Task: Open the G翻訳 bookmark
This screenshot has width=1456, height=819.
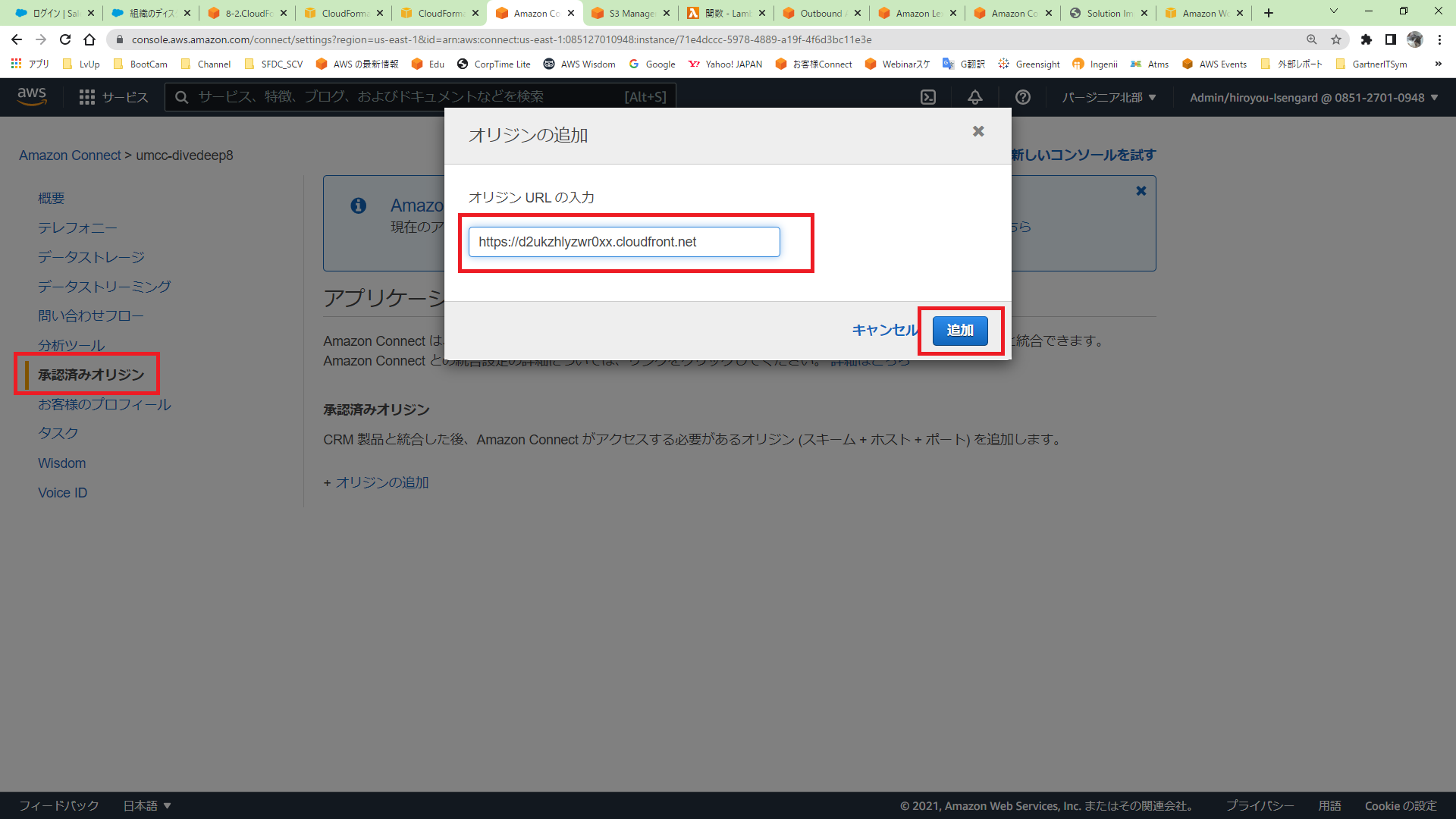Action: coord(964,64)
